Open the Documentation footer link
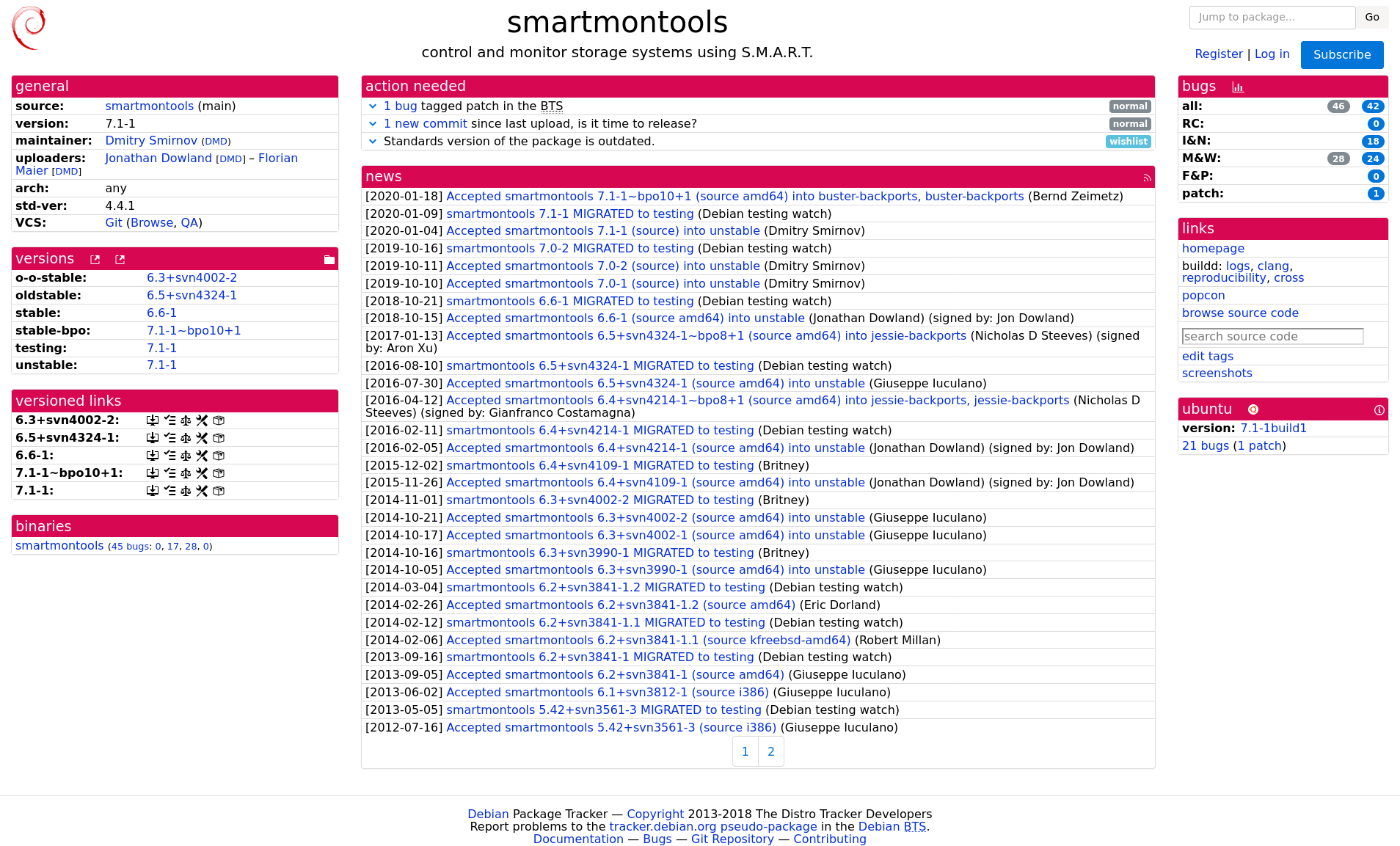Image resolution: width=1400 pixels, height=846 pixels. click(x=578, y=839)
